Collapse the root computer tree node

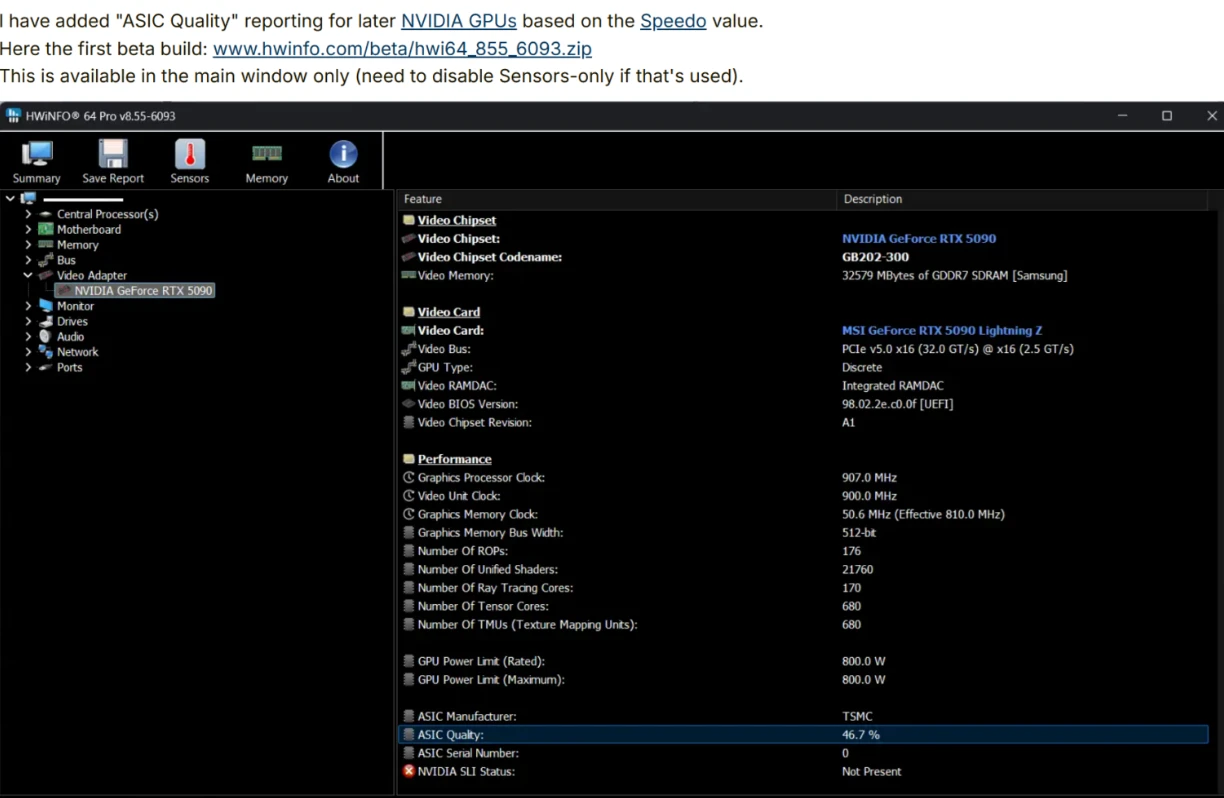[10, 198]
